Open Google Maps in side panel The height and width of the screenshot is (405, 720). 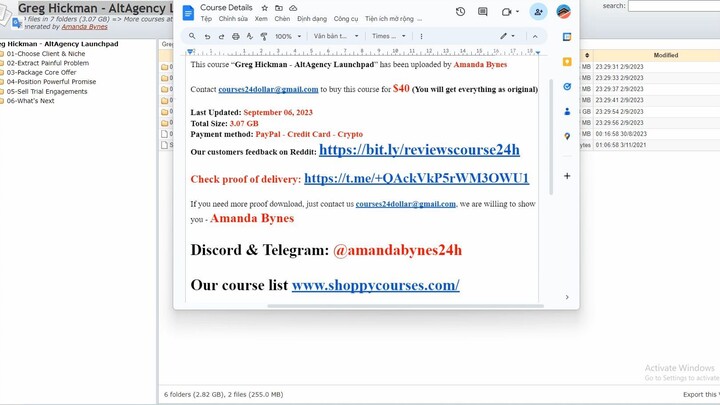pyautogui.click(x=567, y=136)
